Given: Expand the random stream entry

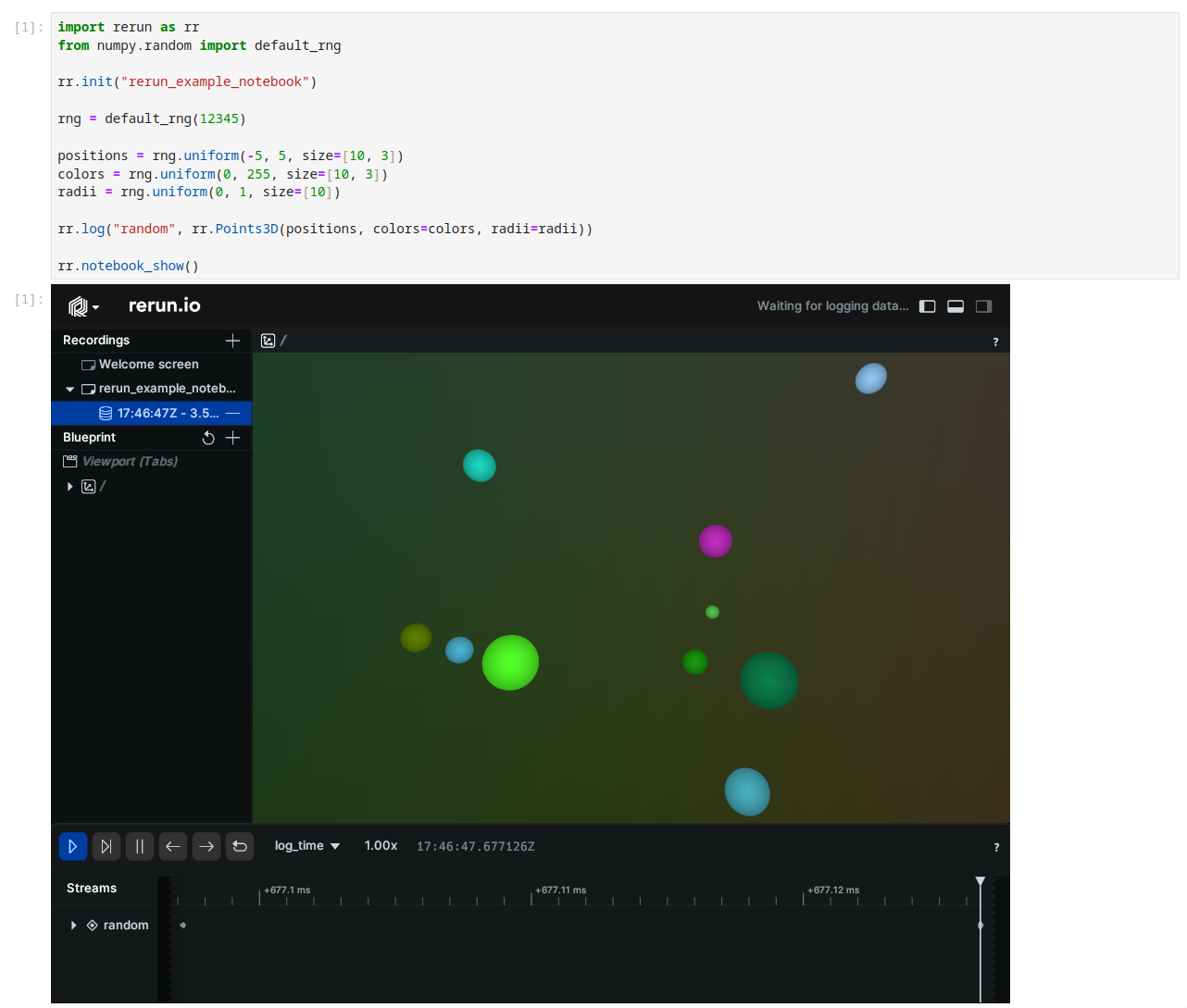Looking at the screenshot, I should [x=73, y=926].
